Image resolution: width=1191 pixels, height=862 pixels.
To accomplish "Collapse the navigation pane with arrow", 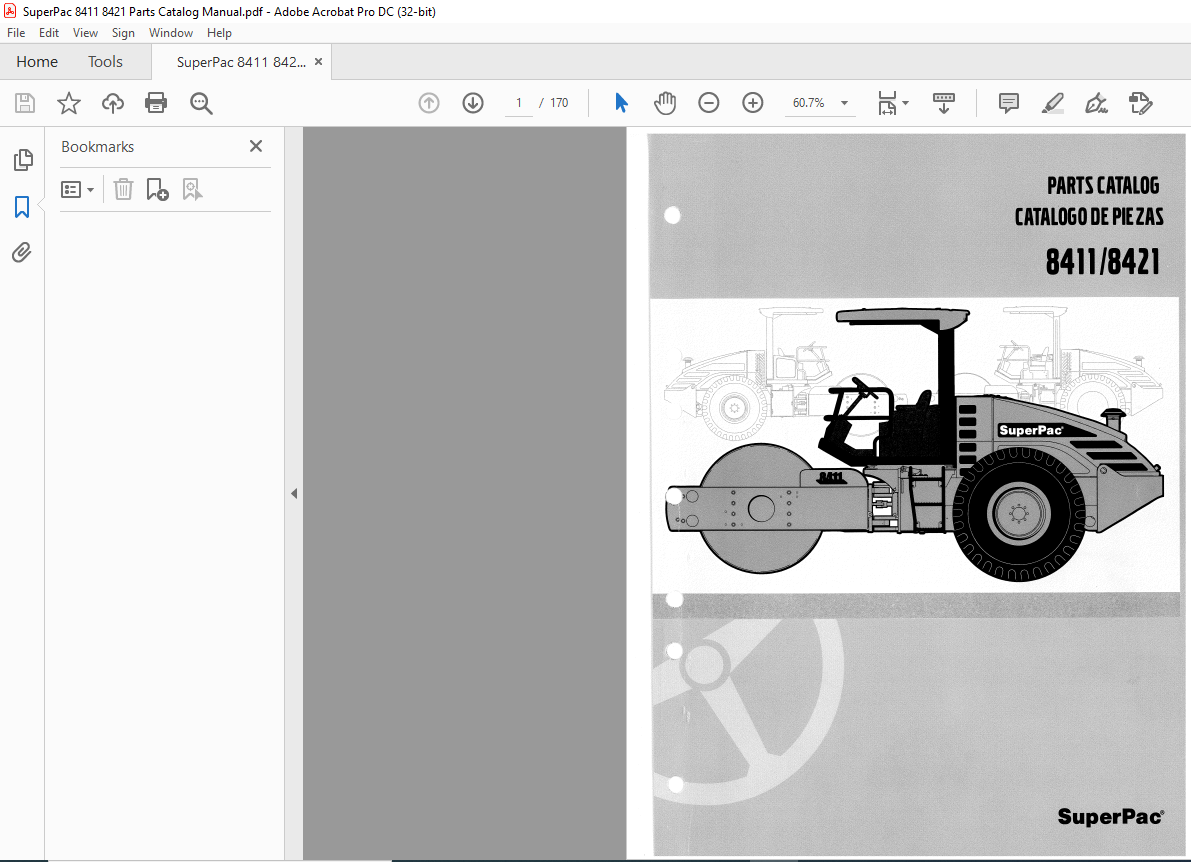I will 294,494.
